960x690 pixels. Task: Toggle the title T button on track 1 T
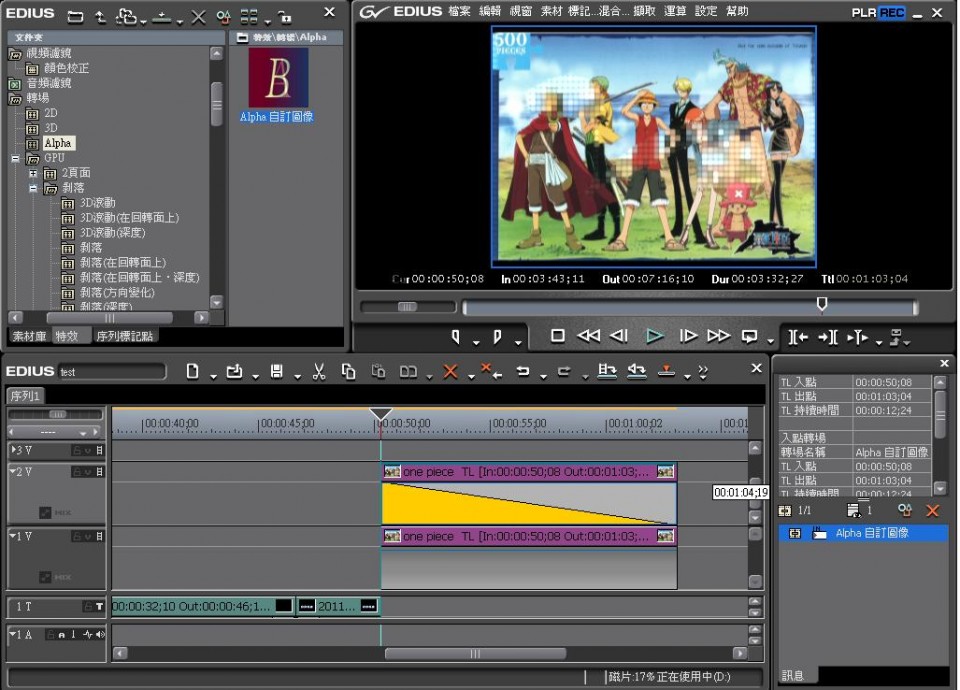point(99,606)
